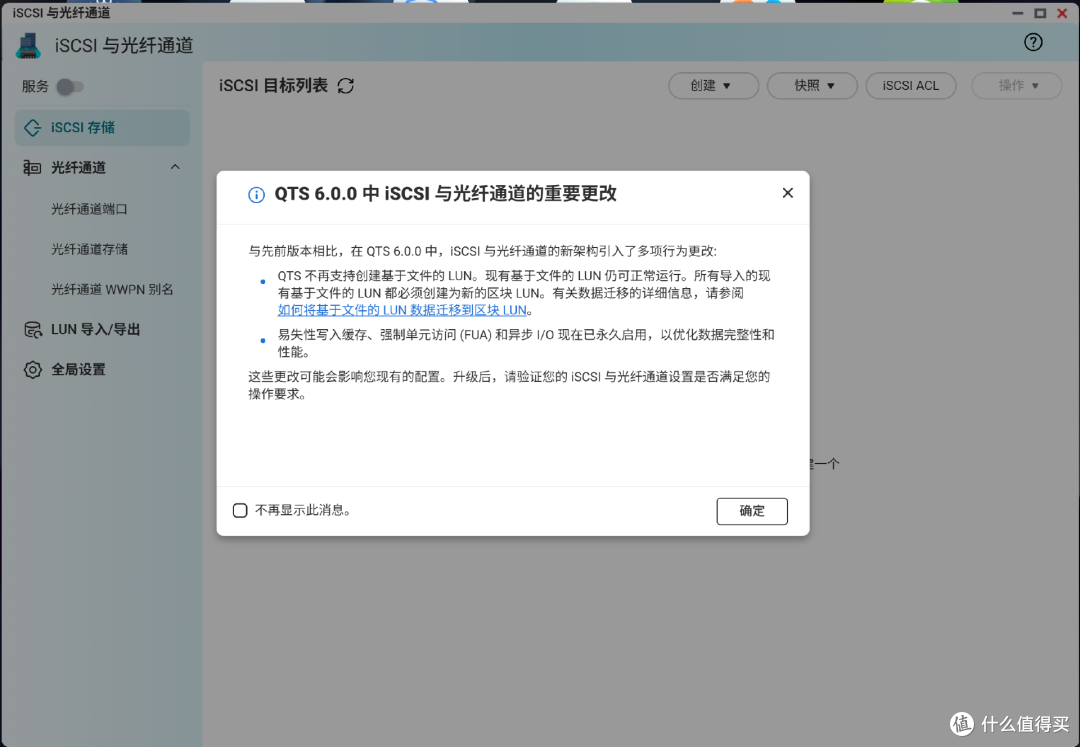Screen dimensions: 1080x747
Task: Click the help question mark icon
Action: pyautogui.click(x=1032, y=43)
